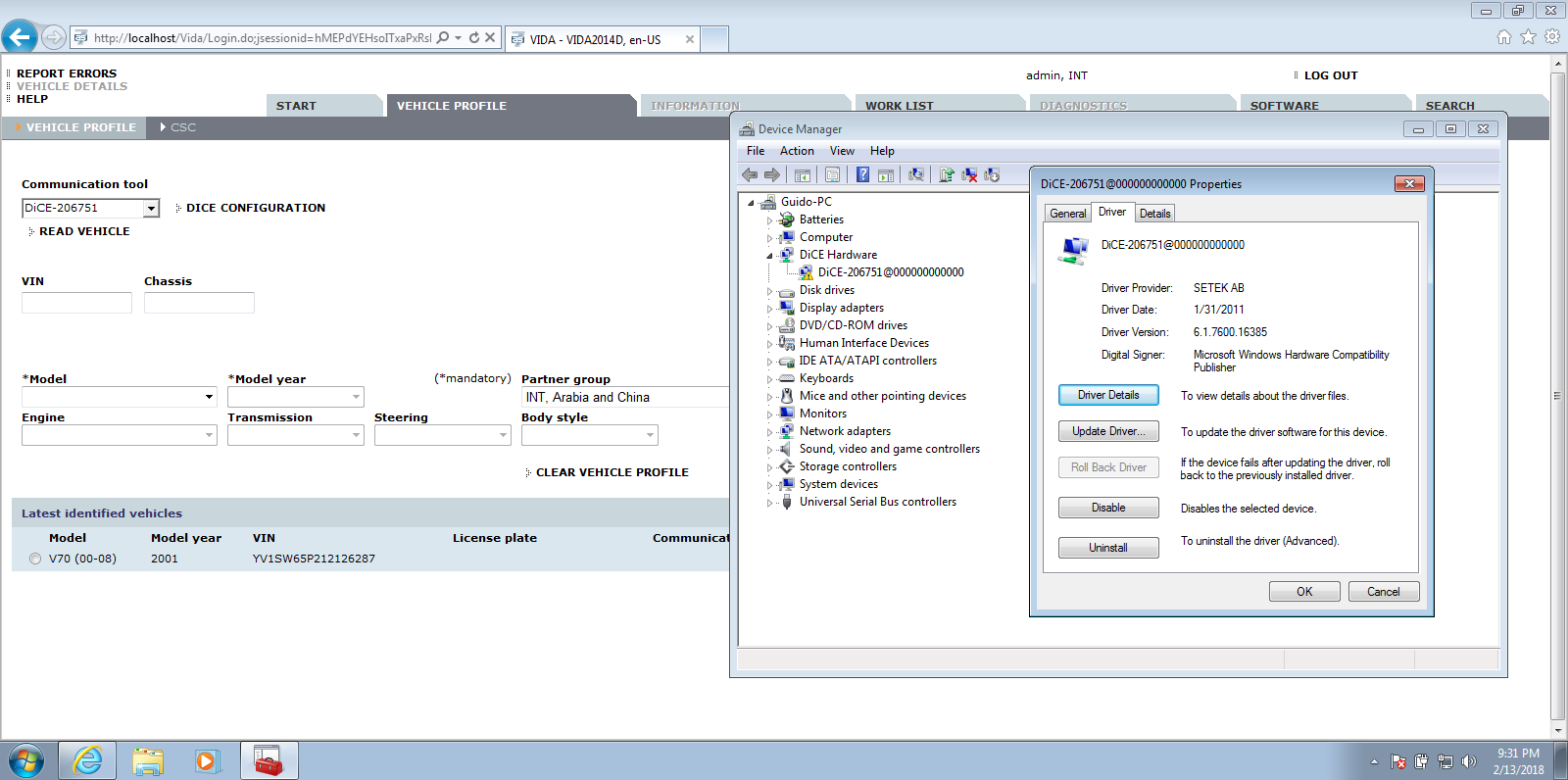Click Update Driver... button
The width and height of the screenshot is (1568, 780).
(1108, 431)
